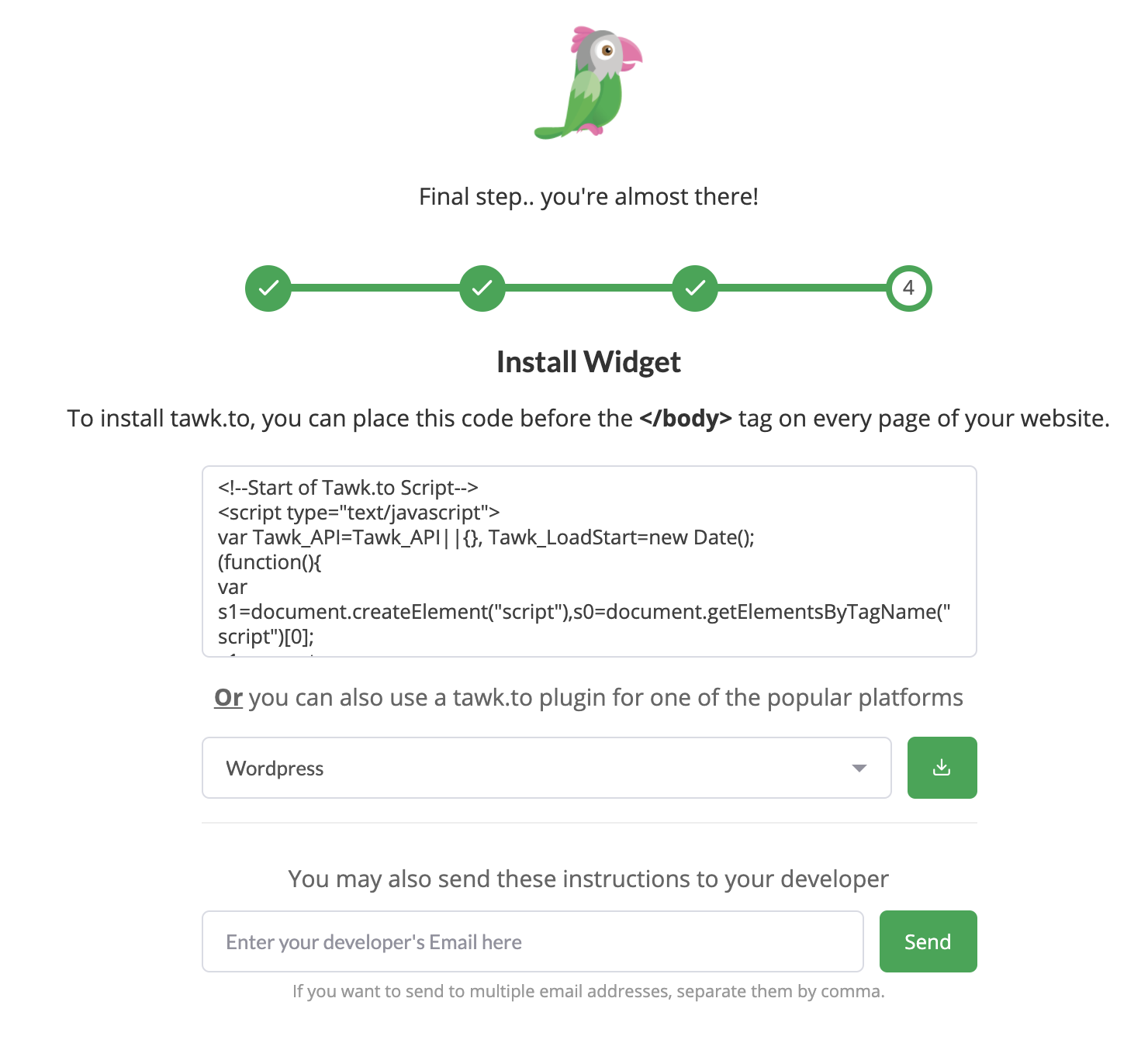1148x1050 pixels.
Task: Click the "<!--Start of Tawk.to Script-->" code line
Action: click(348, 488)
